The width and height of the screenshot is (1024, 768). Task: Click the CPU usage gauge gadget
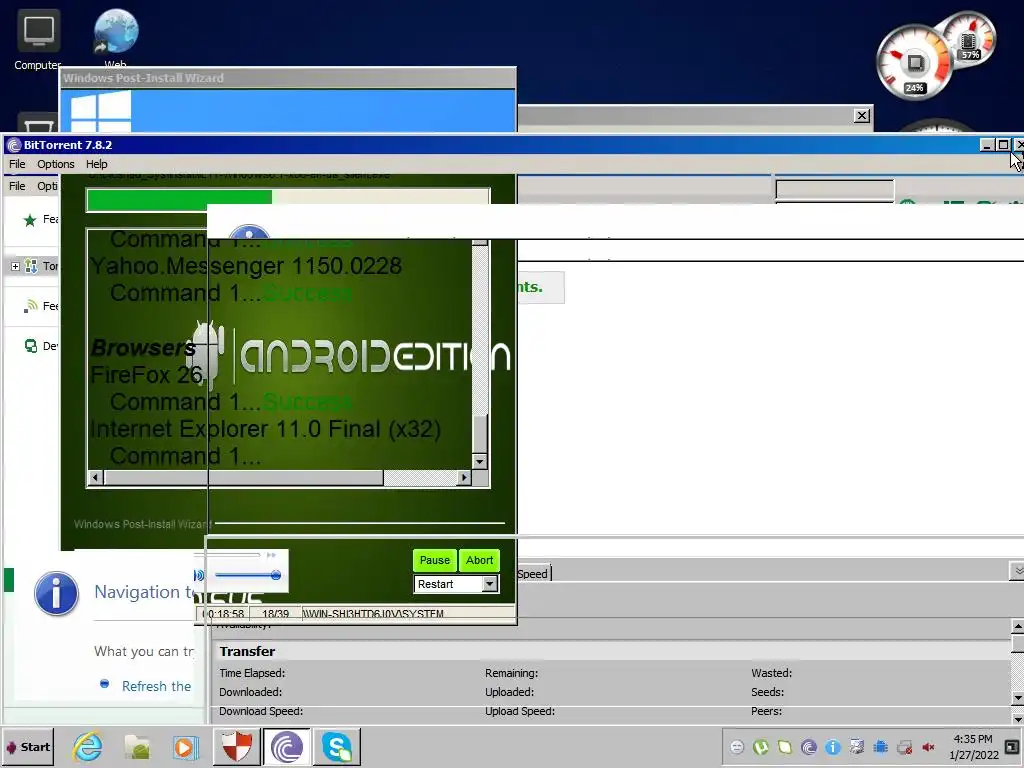pyautogui.click(x=914, y=63)
